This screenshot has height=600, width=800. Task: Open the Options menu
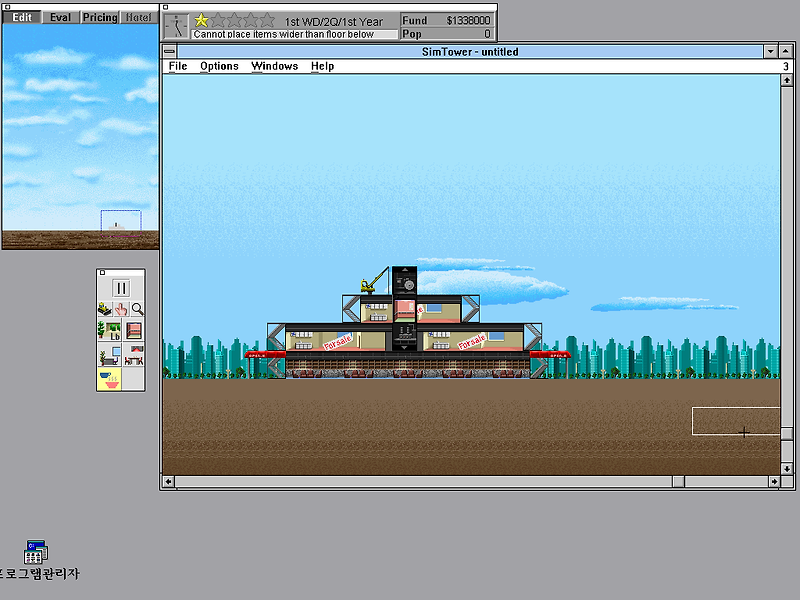[x=219, y=66]
